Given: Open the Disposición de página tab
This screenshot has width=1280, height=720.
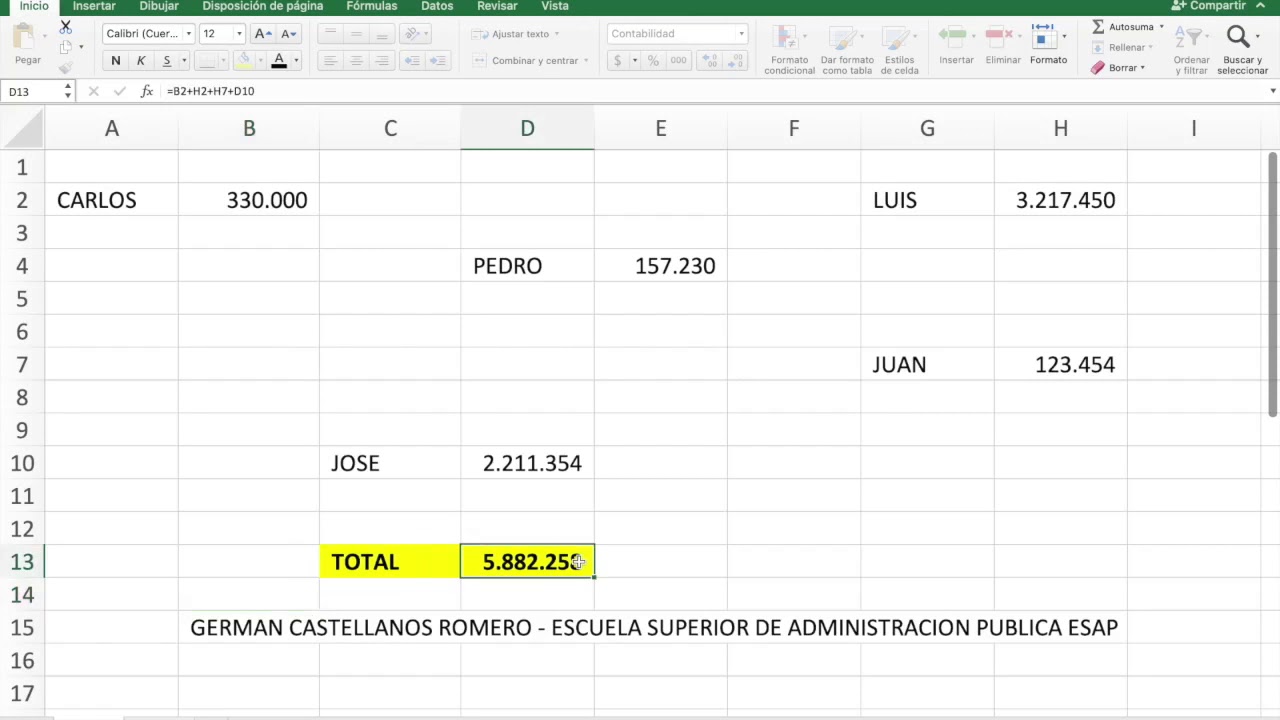Looking at the screenshot, I should click(263, 6).
